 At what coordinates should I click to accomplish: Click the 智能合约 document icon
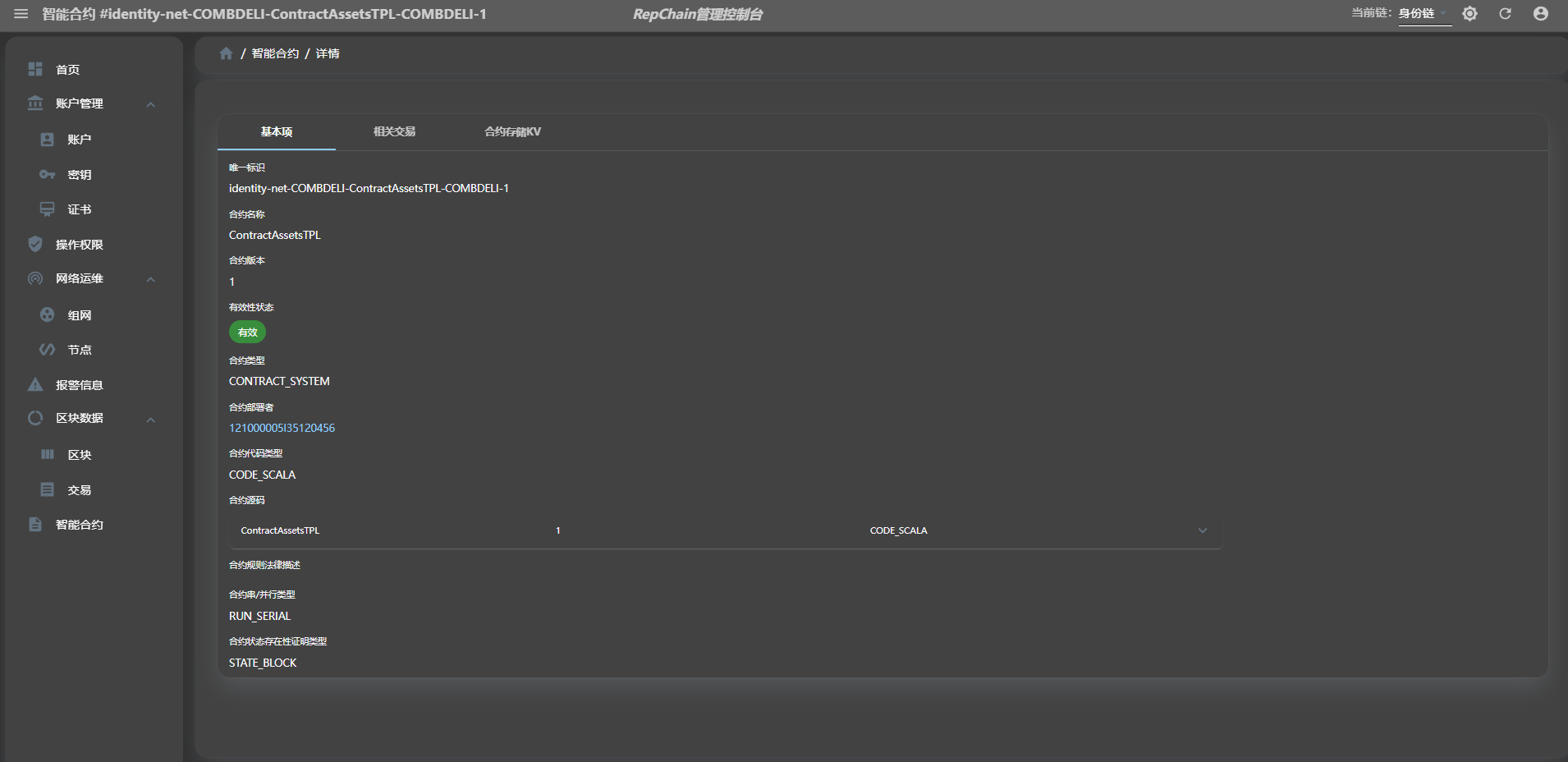[35, 524]
